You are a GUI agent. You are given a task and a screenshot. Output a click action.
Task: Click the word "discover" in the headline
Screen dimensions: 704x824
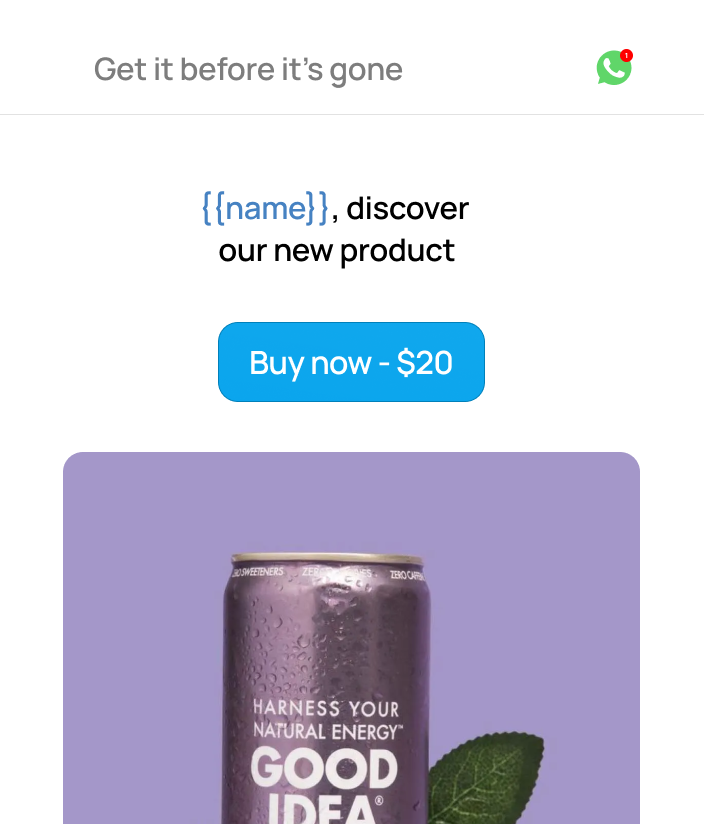pyautogui.click(x=407, y=209)
